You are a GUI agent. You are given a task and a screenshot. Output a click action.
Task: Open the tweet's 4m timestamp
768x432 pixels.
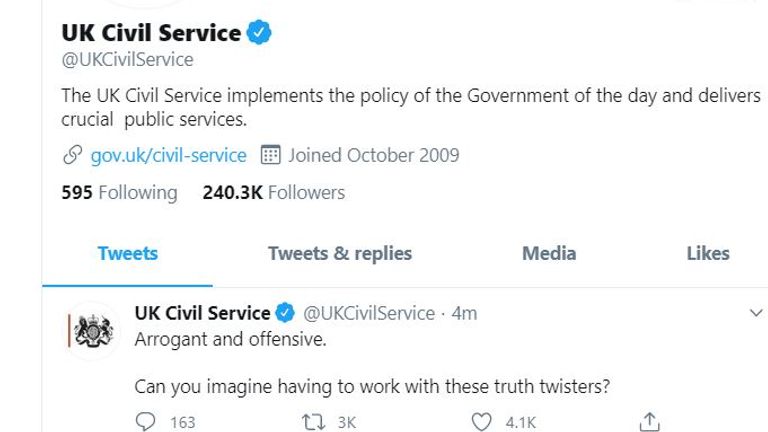464,313
